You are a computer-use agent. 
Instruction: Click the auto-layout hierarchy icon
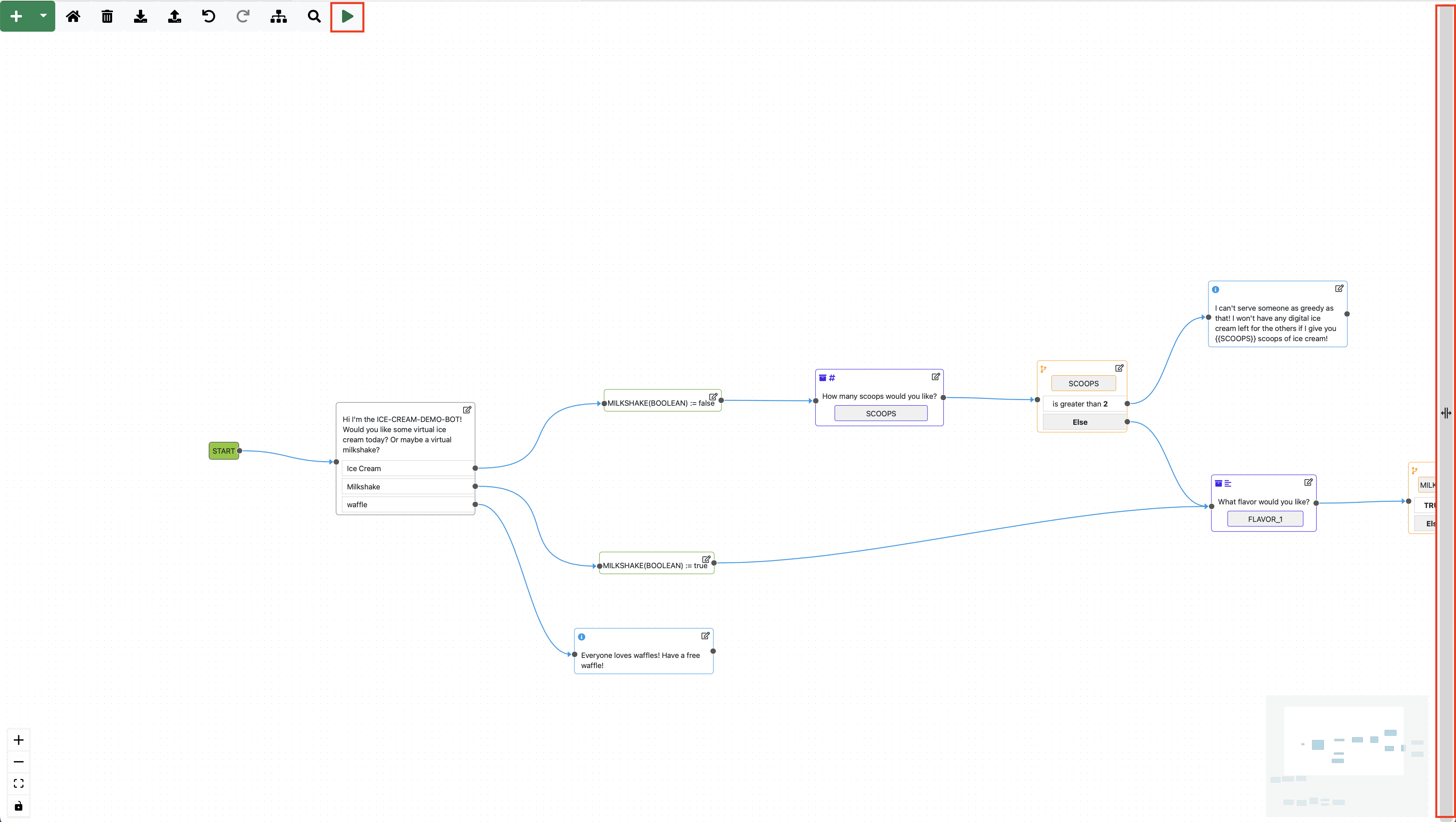click(278, 16)
